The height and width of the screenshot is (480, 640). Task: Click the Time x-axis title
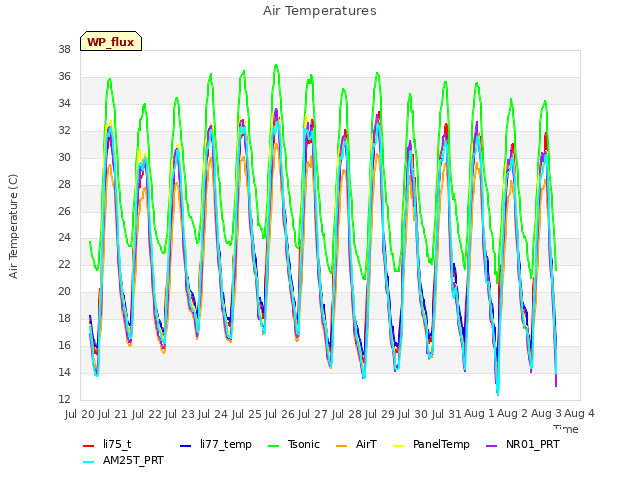(x=566, y=429)
